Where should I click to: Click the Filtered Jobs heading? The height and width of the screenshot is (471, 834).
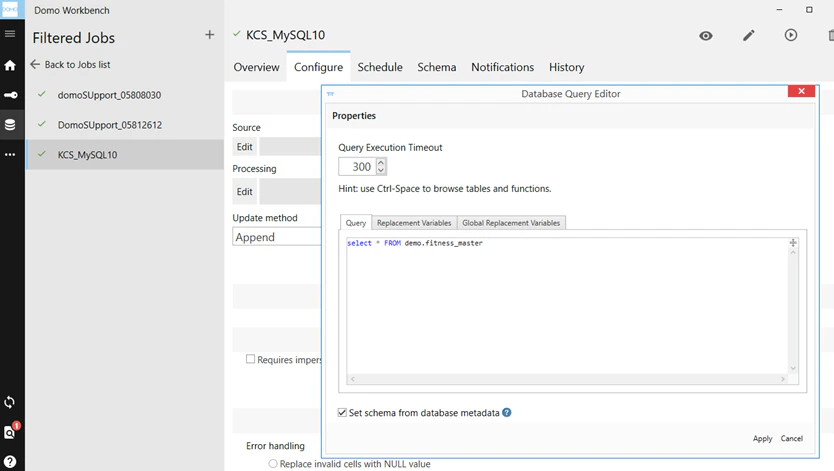tap(73, 38)
